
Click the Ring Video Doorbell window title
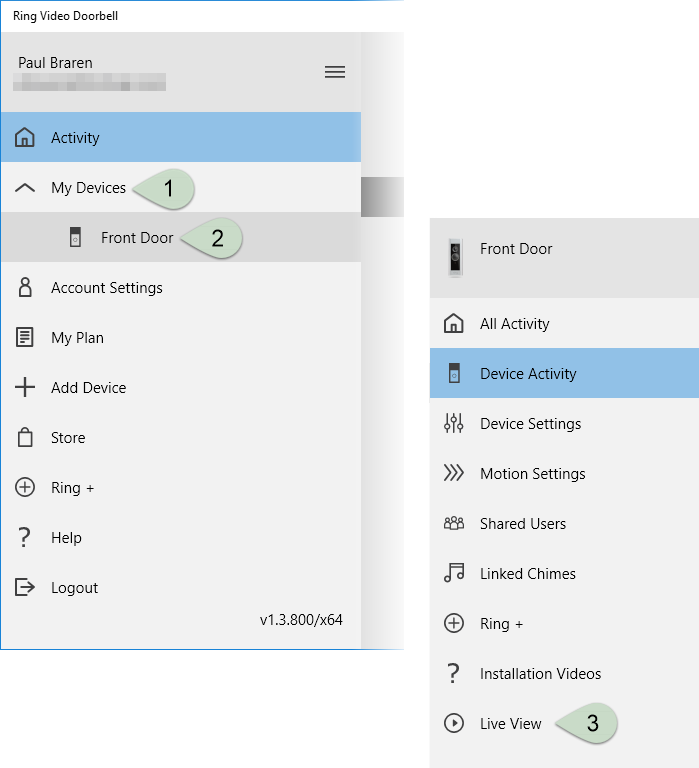point(65,16)
